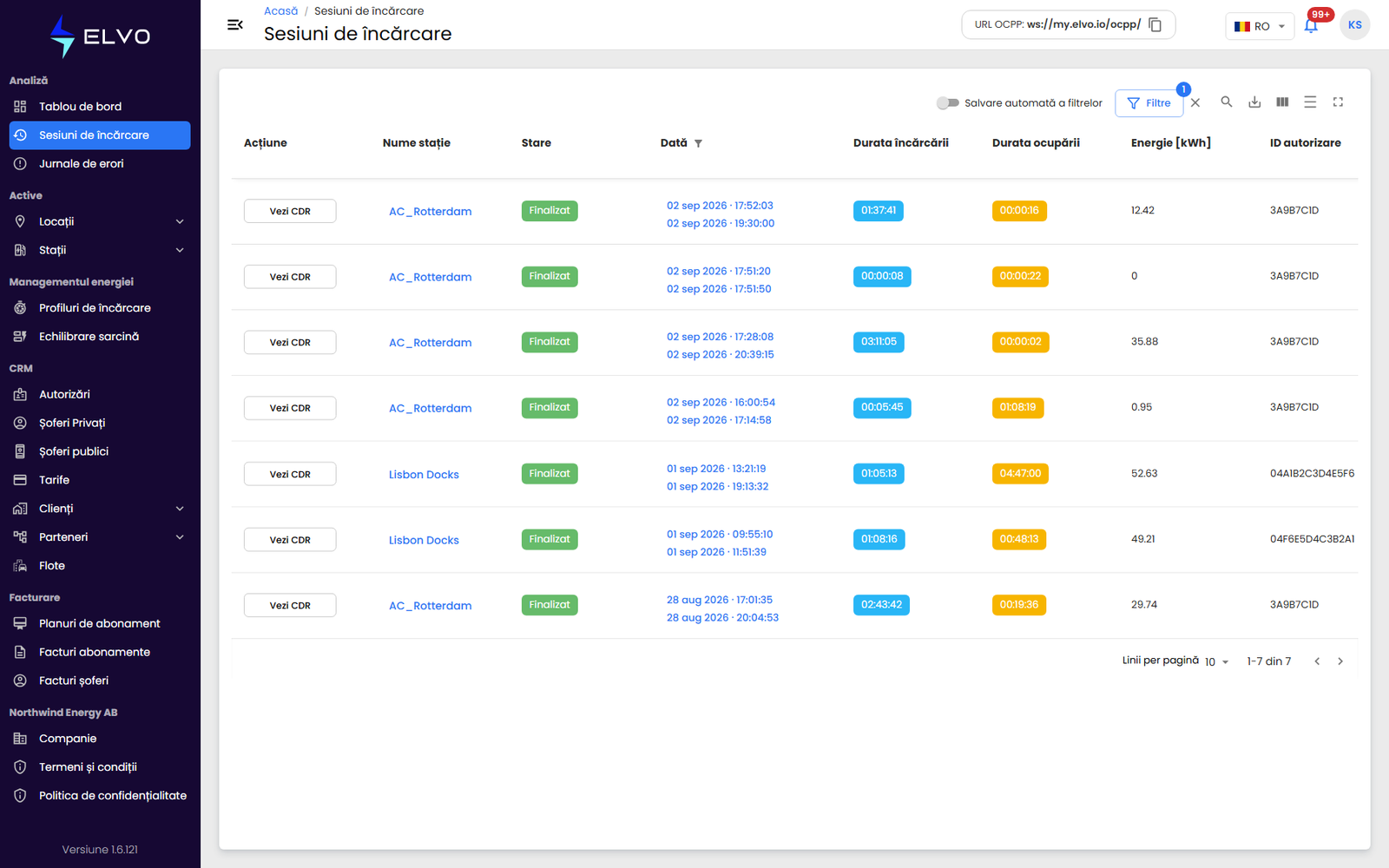Click the ELVO logo
The image size is (1389, 868).
tap(100, 36)
